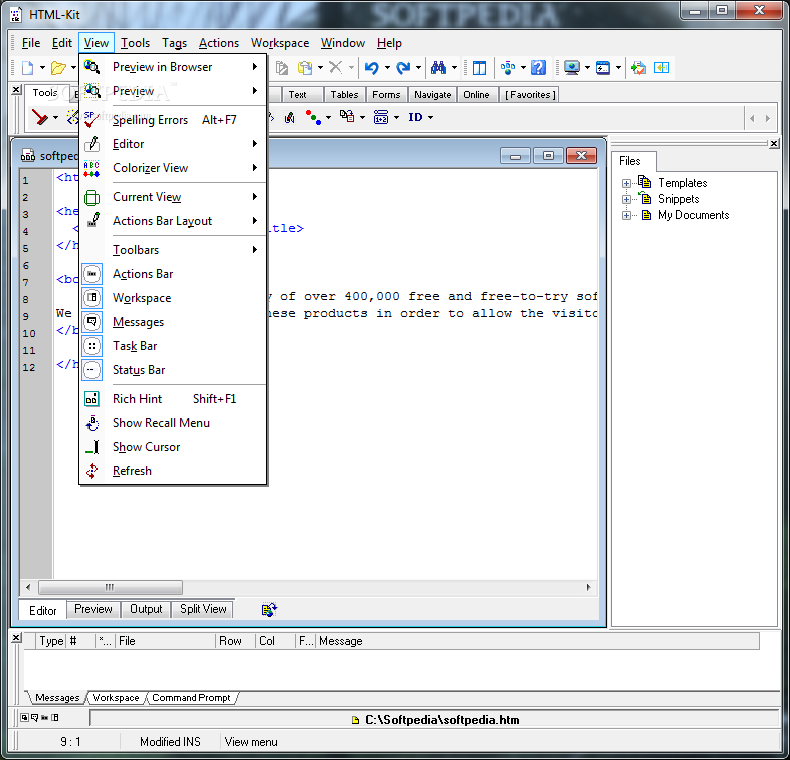Switch to the Navigate actions tab

pyautogui.click(x=432, y=95)
